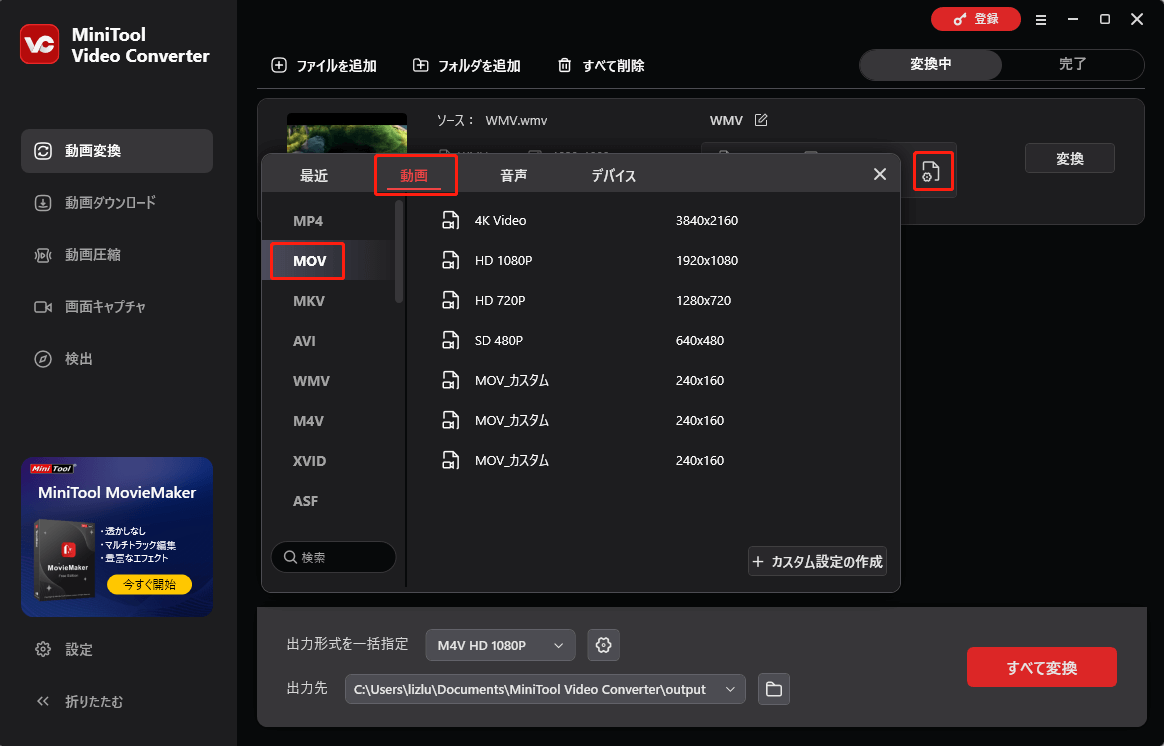
Task: Click the 1920x1080 resolution text
Action: [x=707, y=261]
